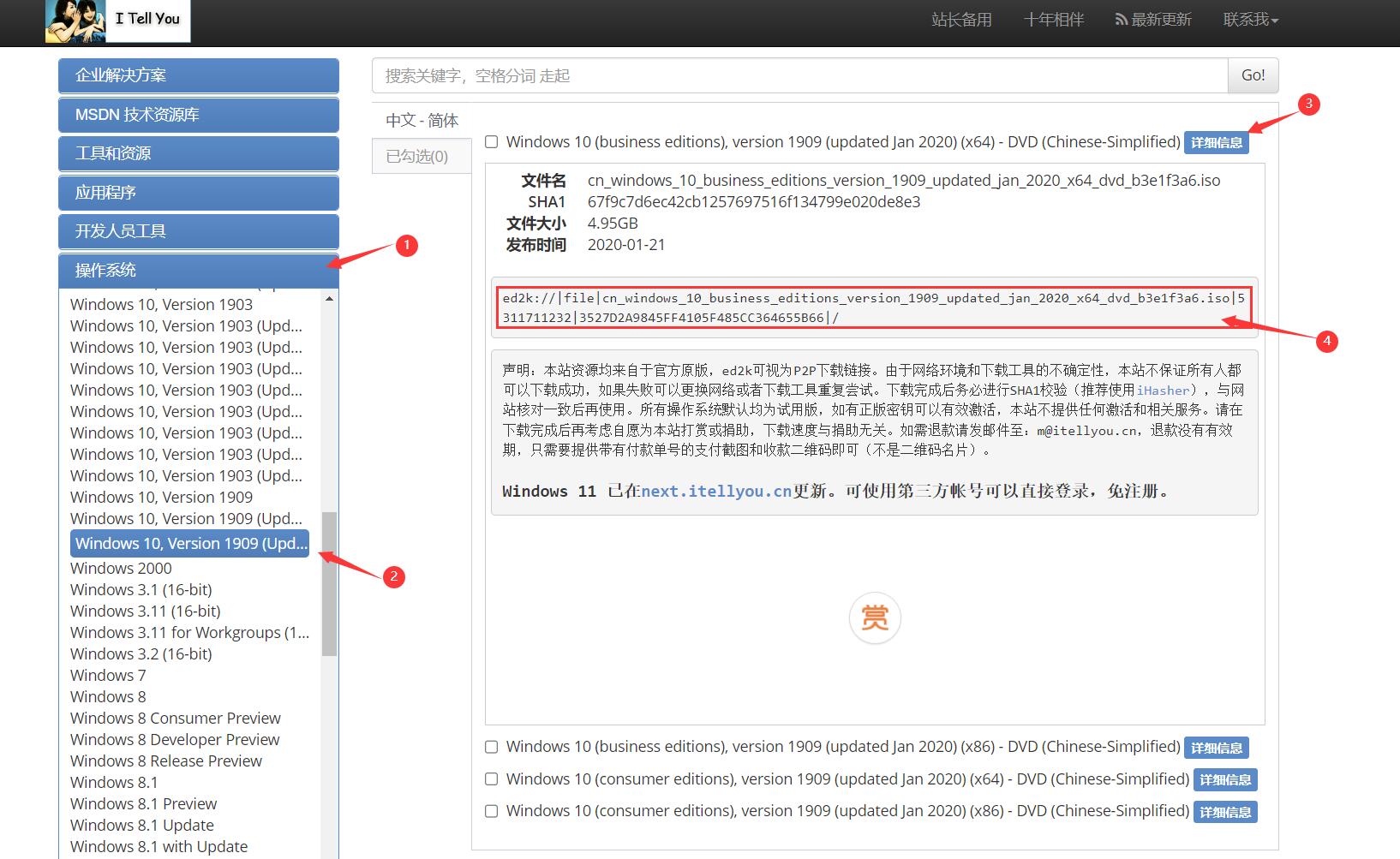Click the orange 赏 donation icon
Screen dimensions: 1400x859
(x=875, y=617)
